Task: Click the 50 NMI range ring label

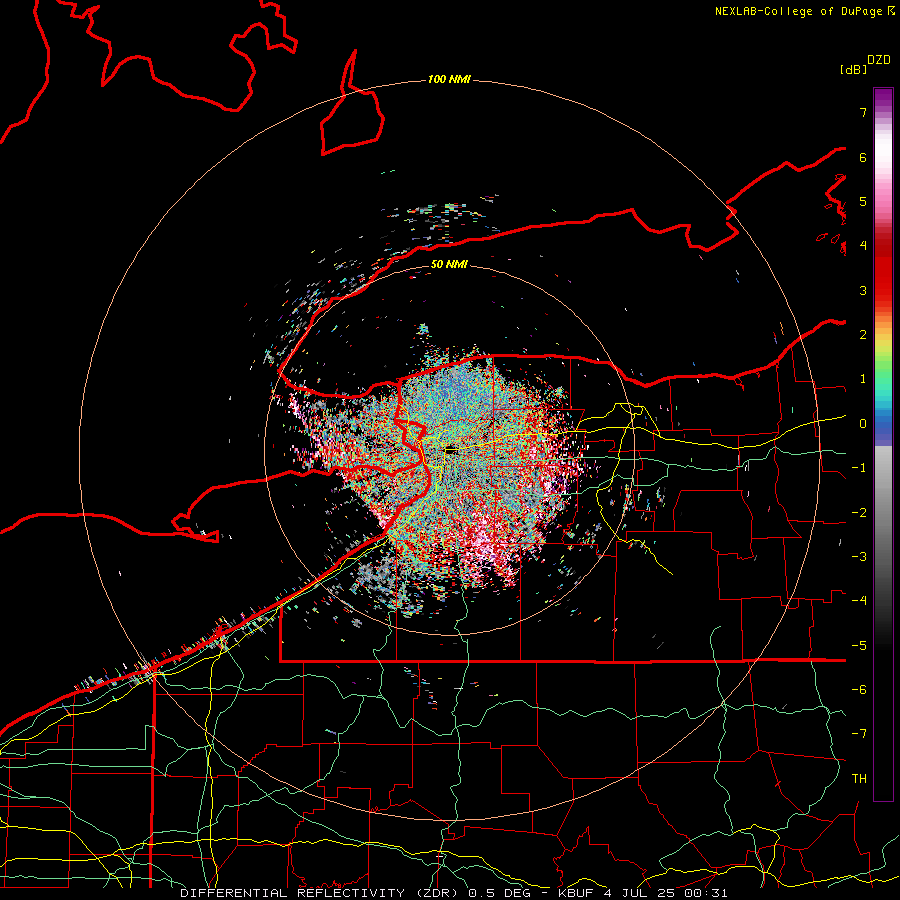Action: coord(449,264)
